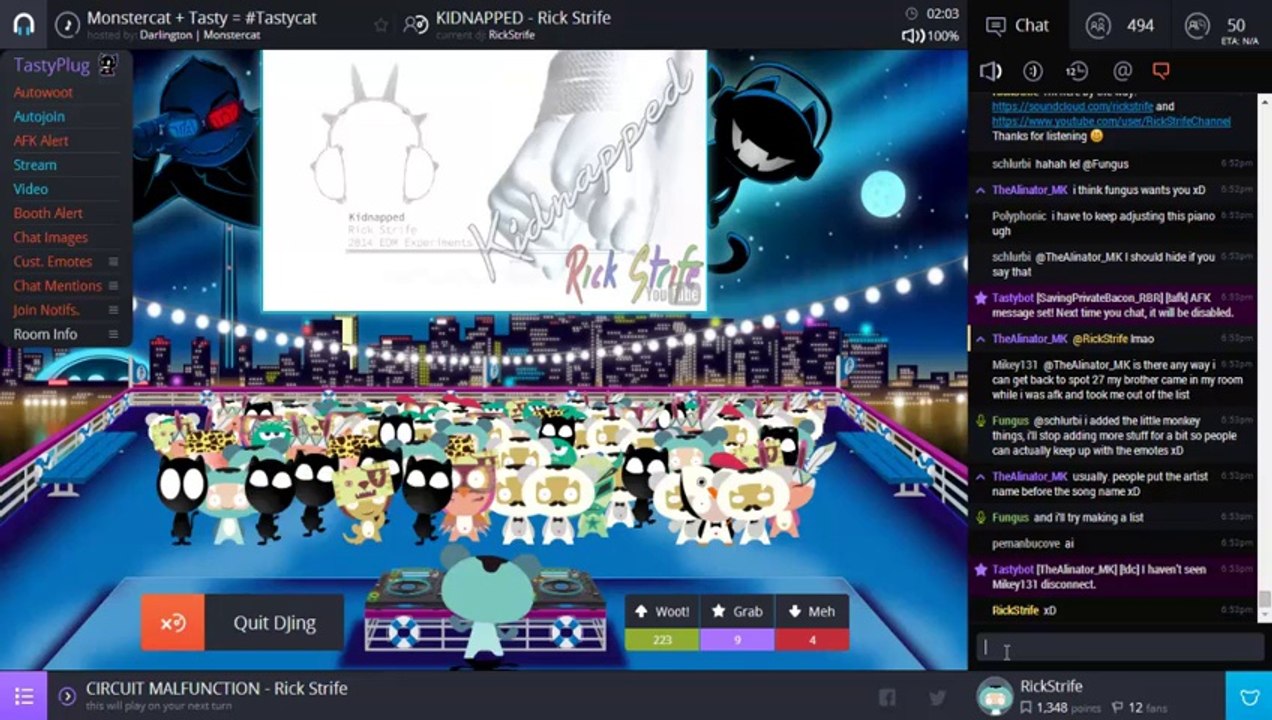Click the KIDNAPPED - Rick Strife song title
The width and height of the screenshot is (1272, 720).
[x=523, y=17]
